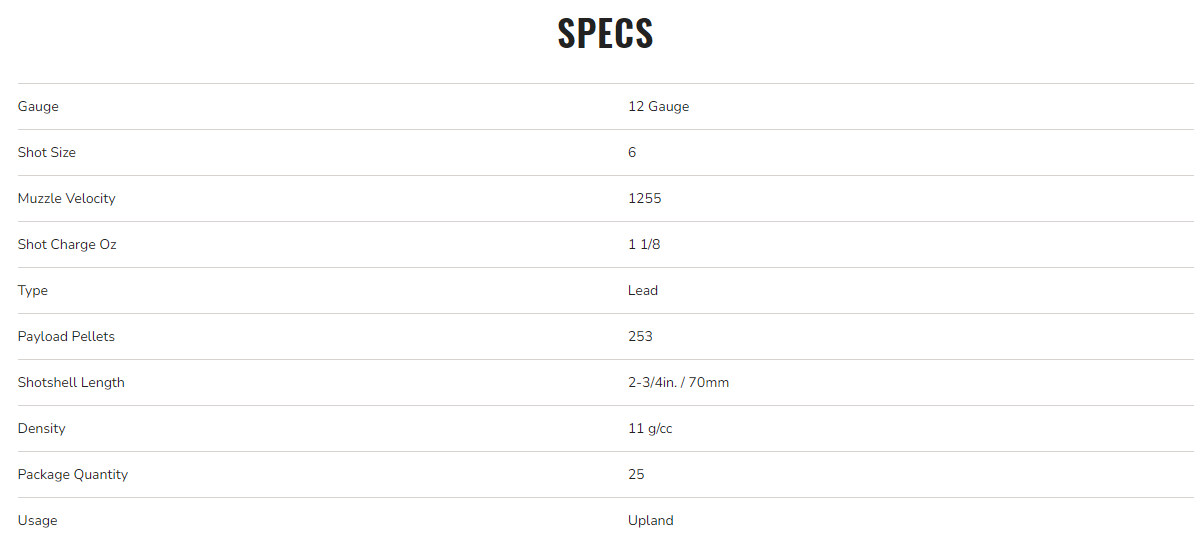Viewport: 1202px width, 541px height.
Task: Select the 253 pellets value
Action: (x=640, y=337)
